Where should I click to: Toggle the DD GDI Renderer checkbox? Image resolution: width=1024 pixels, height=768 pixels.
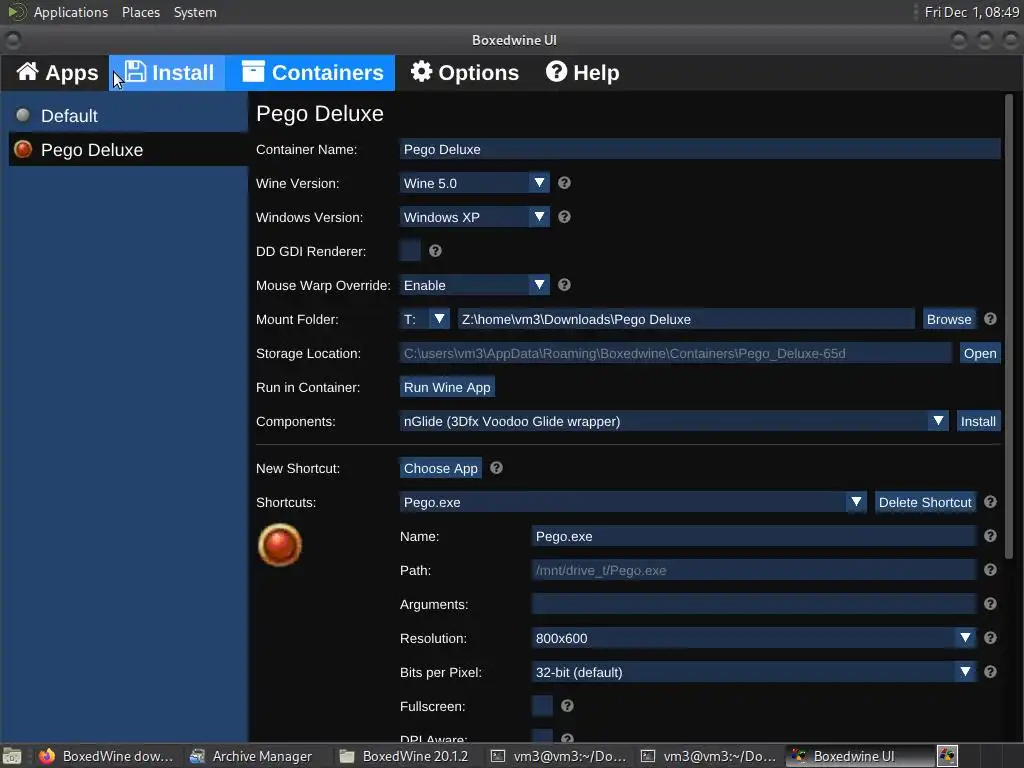pyautogui.click(x=410, y=251)
